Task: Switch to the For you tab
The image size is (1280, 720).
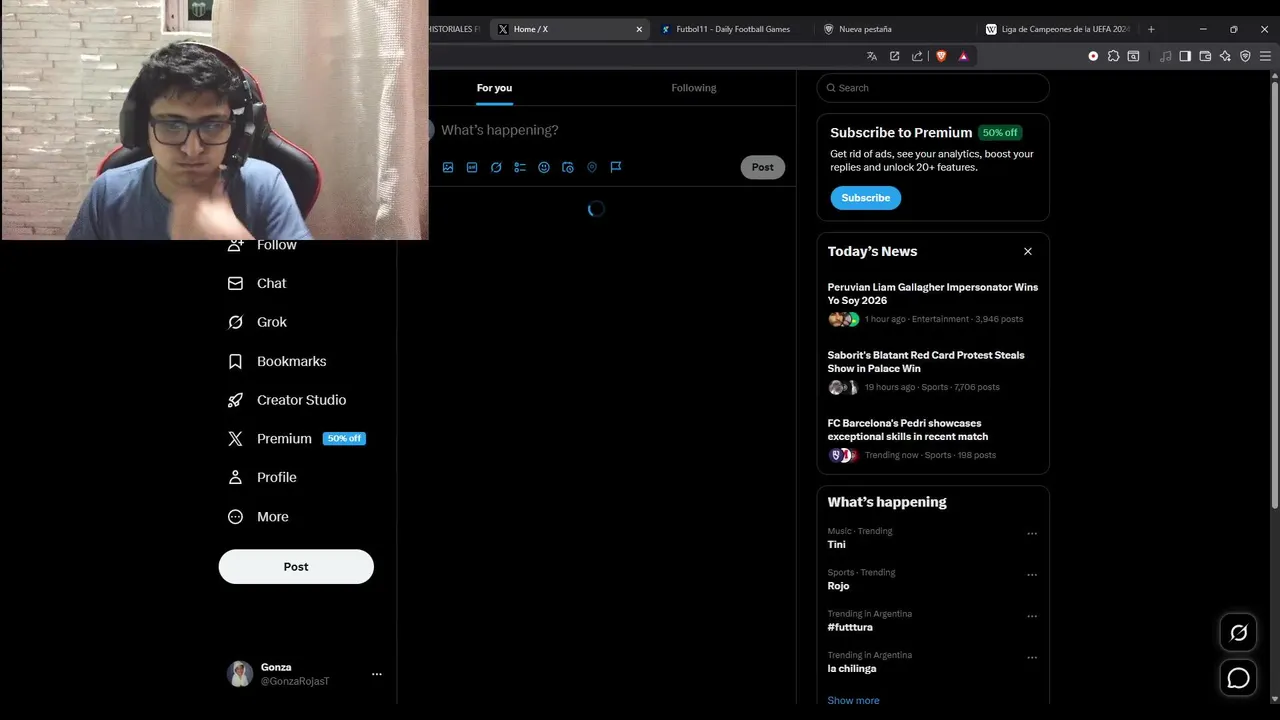Action: (x=494, y=88)
